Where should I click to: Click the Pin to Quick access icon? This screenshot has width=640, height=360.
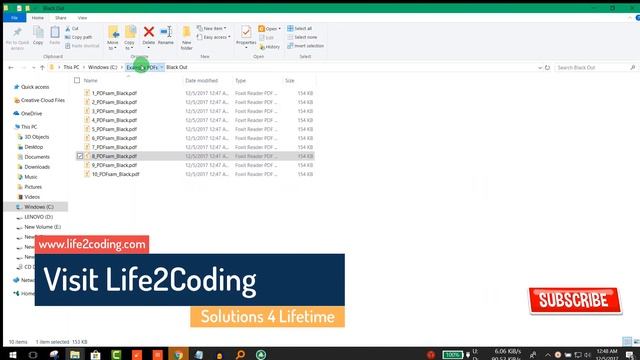click(x=17, y=32)
